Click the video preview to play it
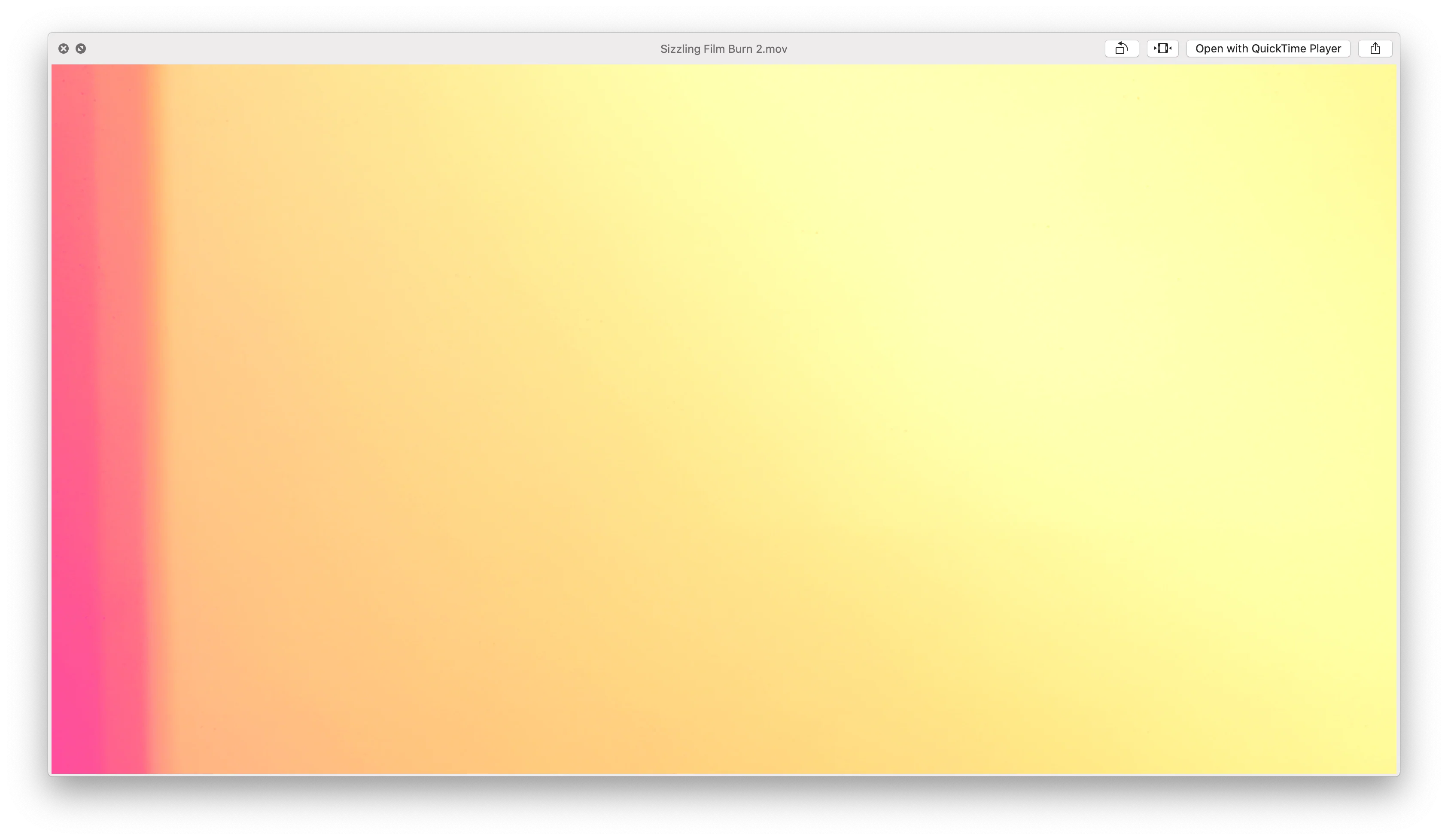Image resolution: width=1448 pixels, height=840 pixels. click(x=724, y=419)
